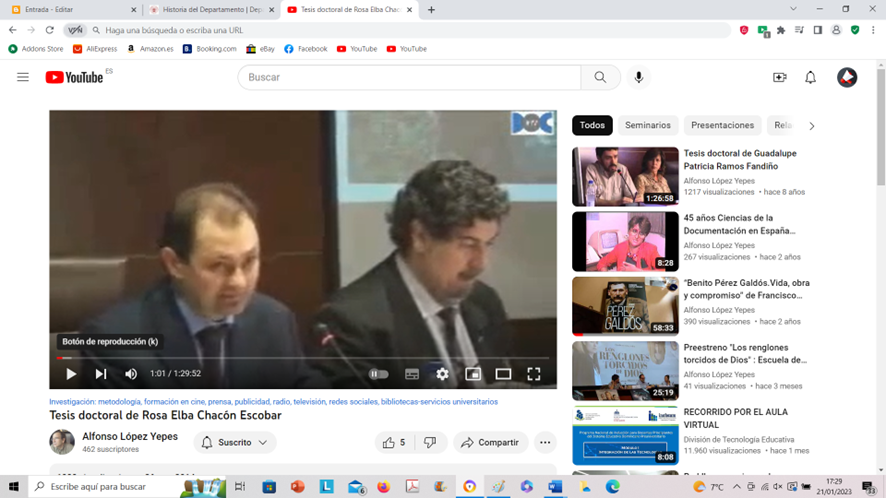The width and height of the screenshot is (886, 498).
Task: Open Alfonso López Yepes channel name link
Action: click(130, 436)
